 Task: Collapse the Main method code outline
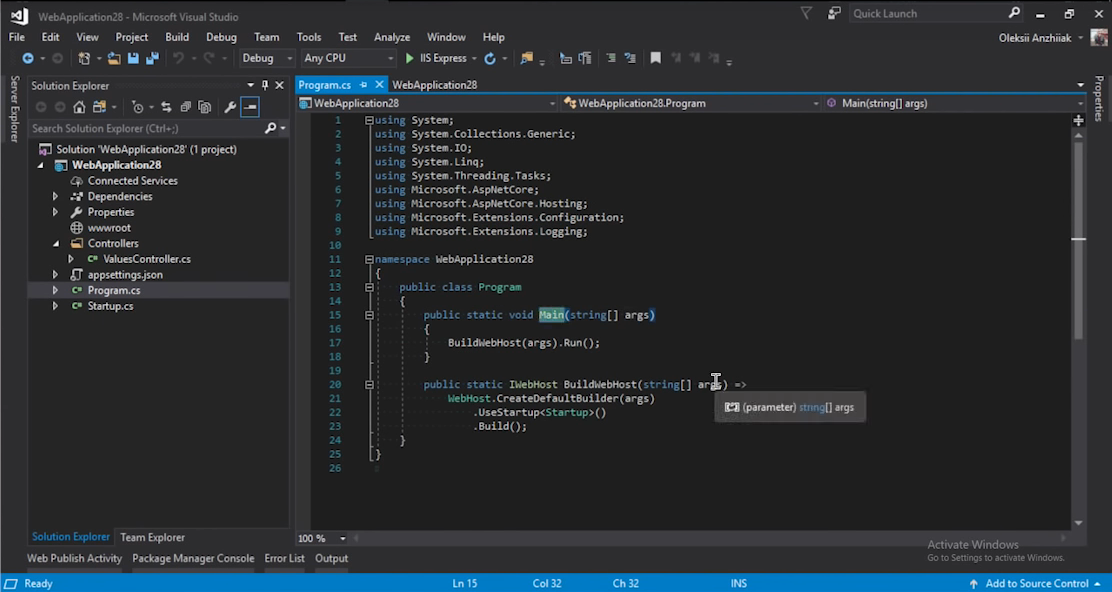coord(369,315)
